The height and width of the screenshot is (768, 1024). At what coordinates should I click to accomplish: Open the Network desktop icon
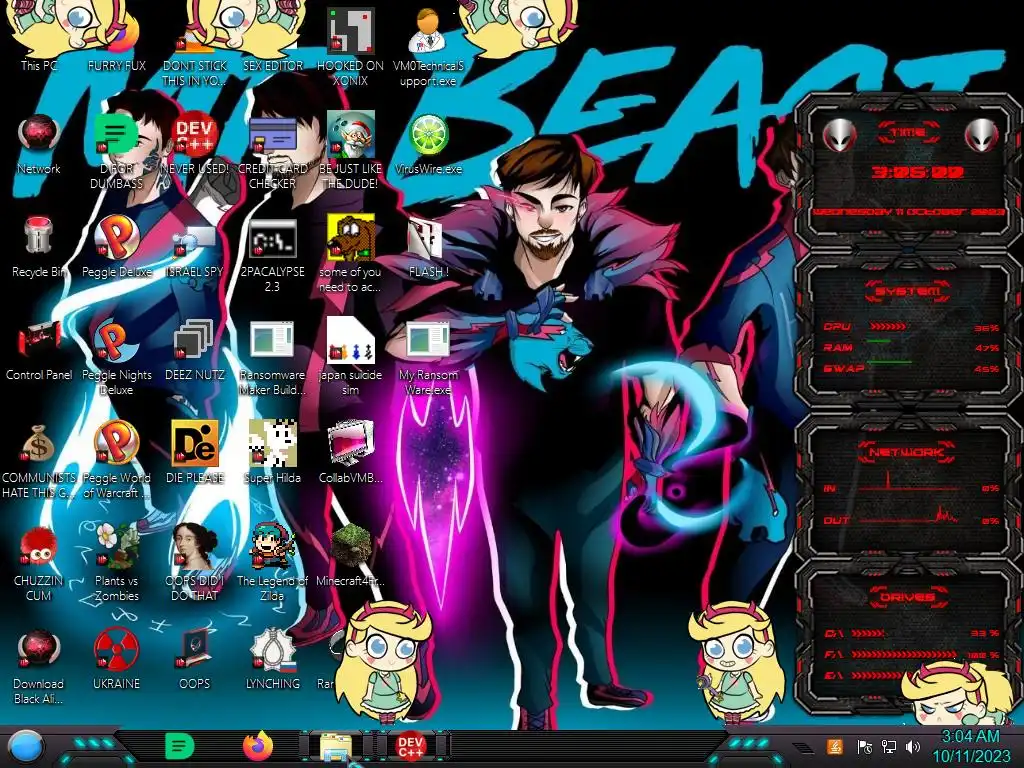[x=39, y=144]
